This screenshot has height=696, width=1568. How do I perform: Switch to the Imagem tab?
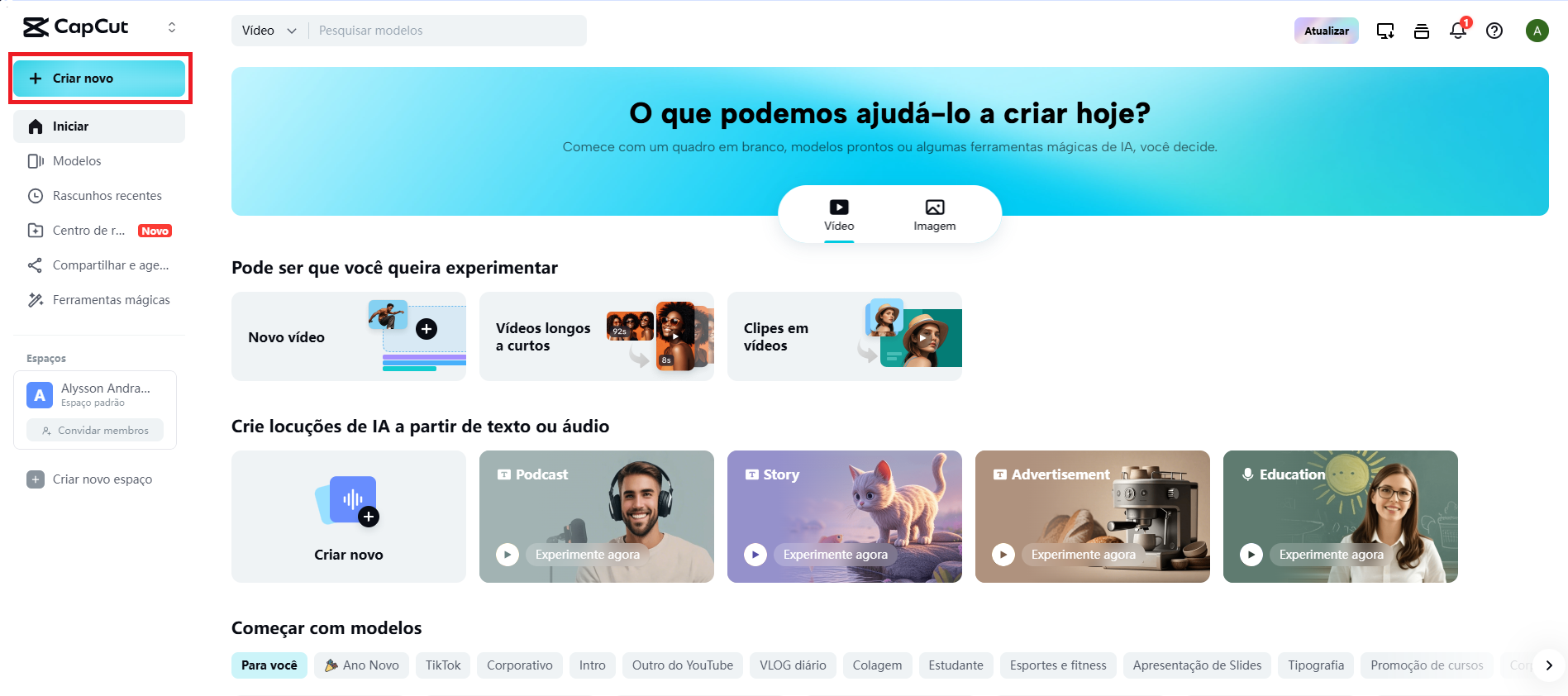point(935,215)
